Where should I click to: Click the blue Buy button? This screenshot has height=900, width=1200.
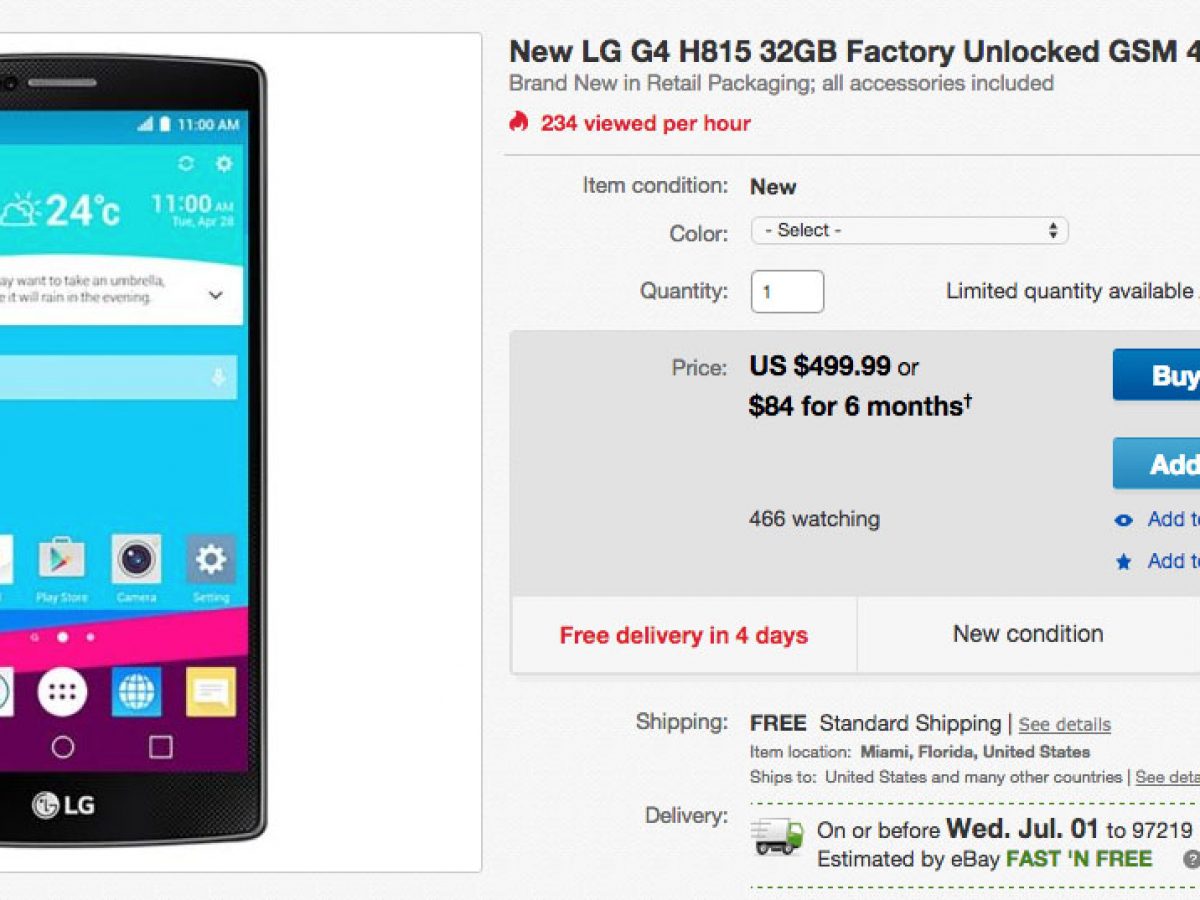[x=1157, y=375]
